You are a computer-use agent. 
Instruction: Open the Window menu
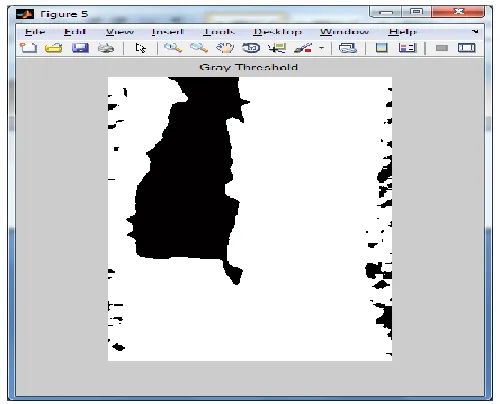coord(345,32)
